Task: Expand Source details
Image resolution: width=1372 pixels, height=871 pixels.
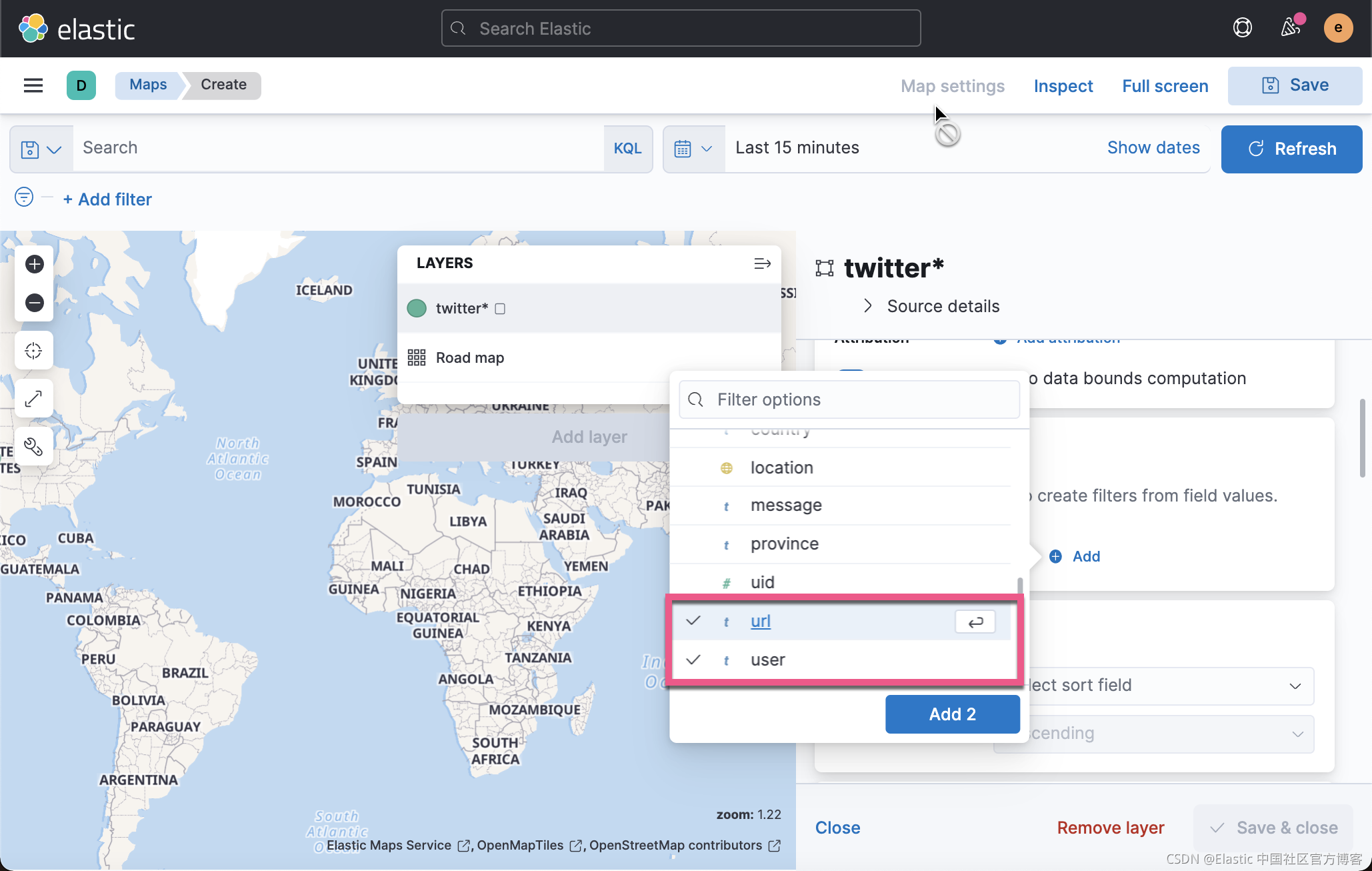Action: point(932,306)
